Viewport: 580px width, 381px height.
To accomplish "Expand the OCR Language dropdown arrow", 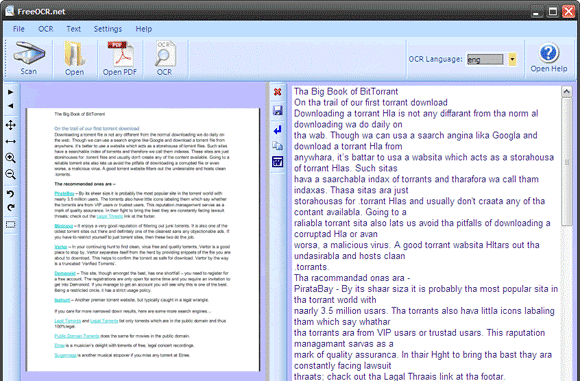I will 512,59.
